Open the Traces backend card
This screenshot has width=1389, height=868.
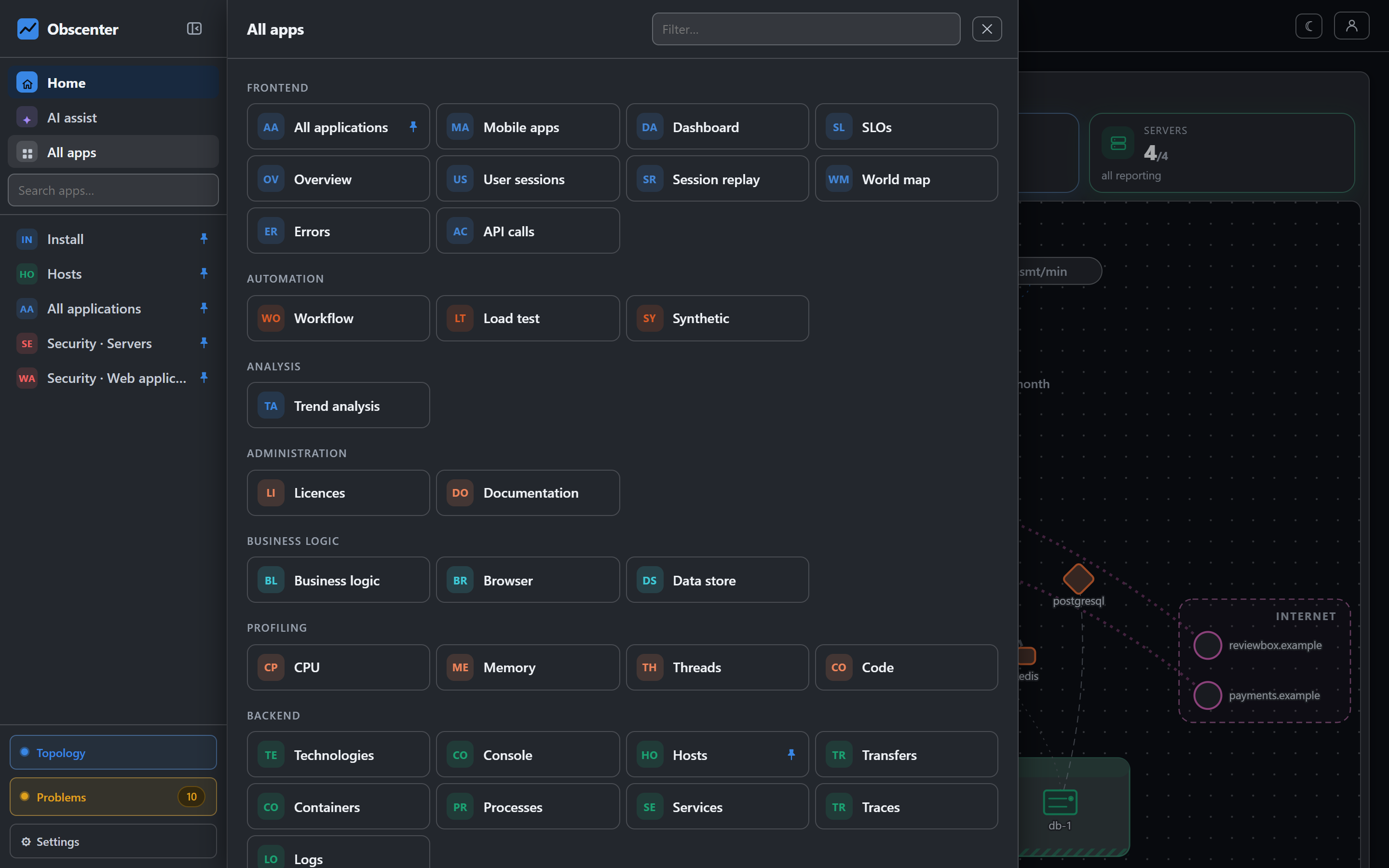(x=906, y=807)
